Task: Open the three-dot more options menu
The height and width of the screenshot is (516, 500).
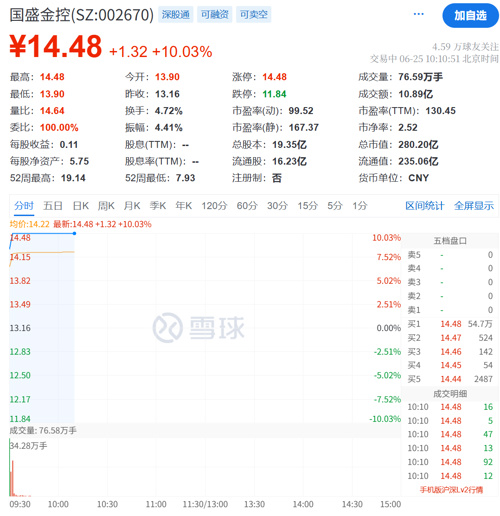Action: tap(418, 14)
